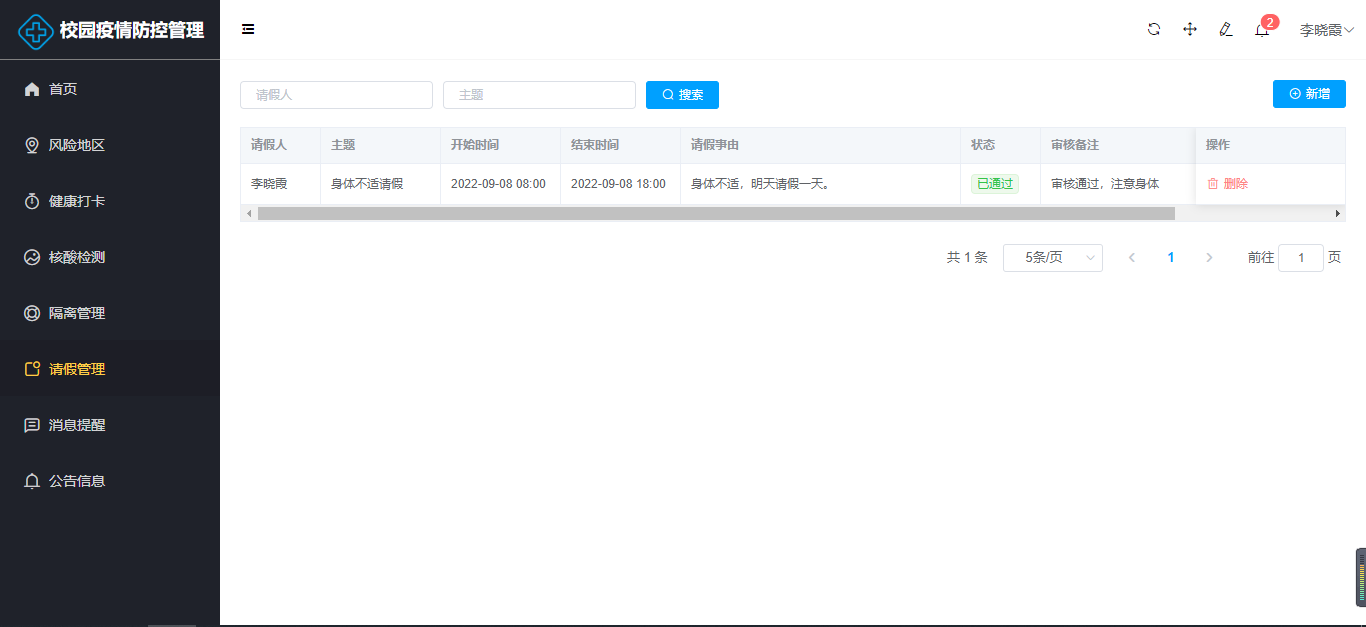Viewport: 1366px width, 627px height.
Task: Click the fullscreen move arrows icon
Action: [1190, 29]
